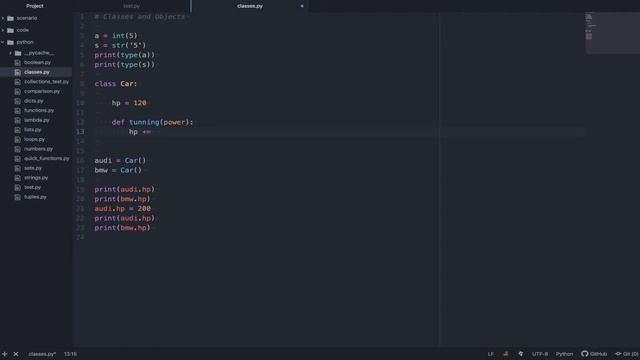Click the LF line ending selector
640x360 pixels.
tap(491, 354)
